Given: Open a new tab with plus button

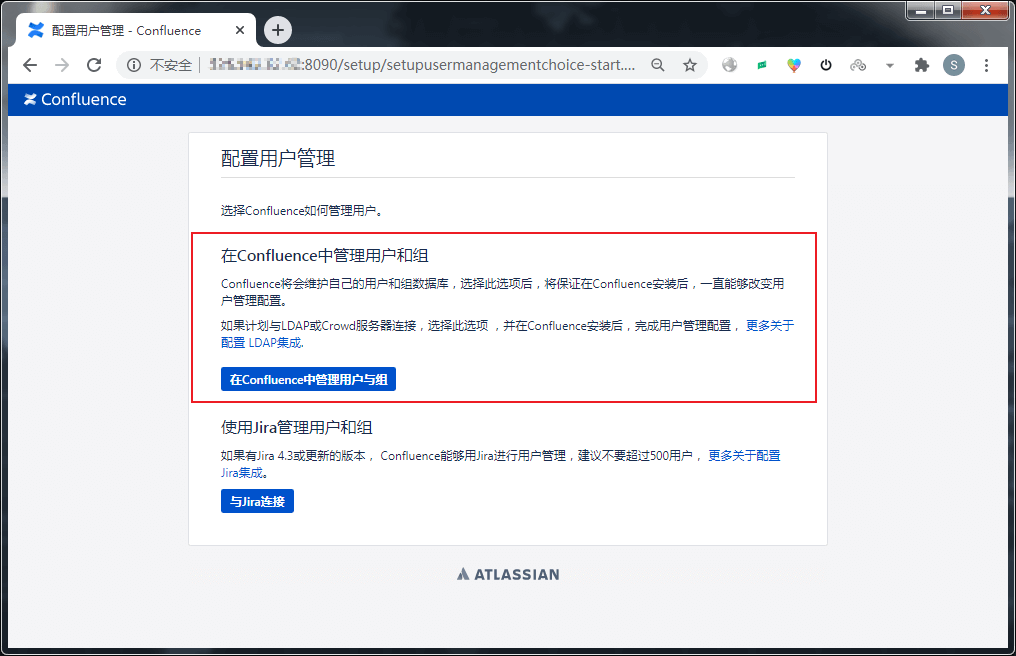Looking at the screenshot, I should (278, 30).
